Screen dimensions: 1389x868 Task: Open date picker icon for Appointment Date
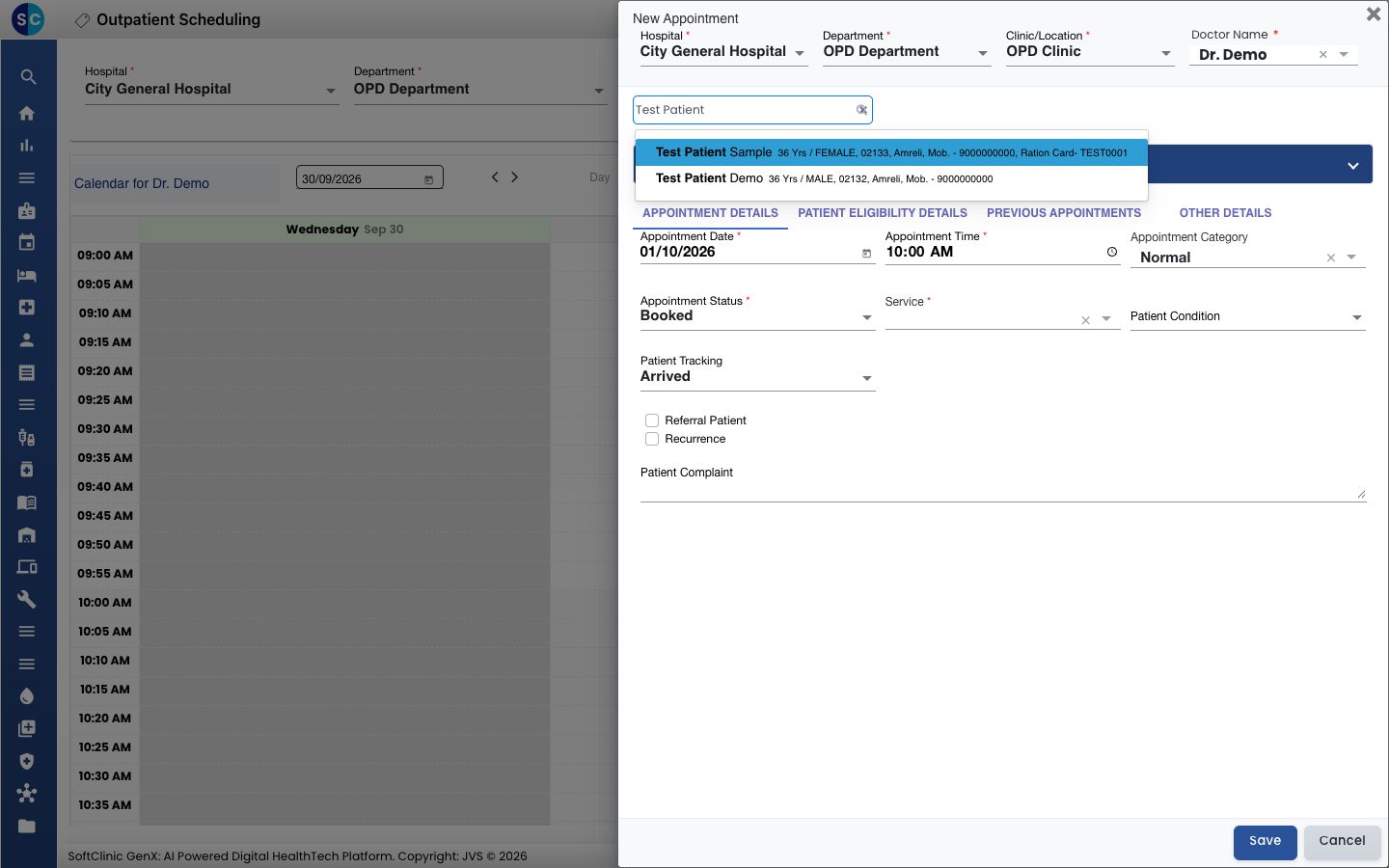[x=866, y=254]
